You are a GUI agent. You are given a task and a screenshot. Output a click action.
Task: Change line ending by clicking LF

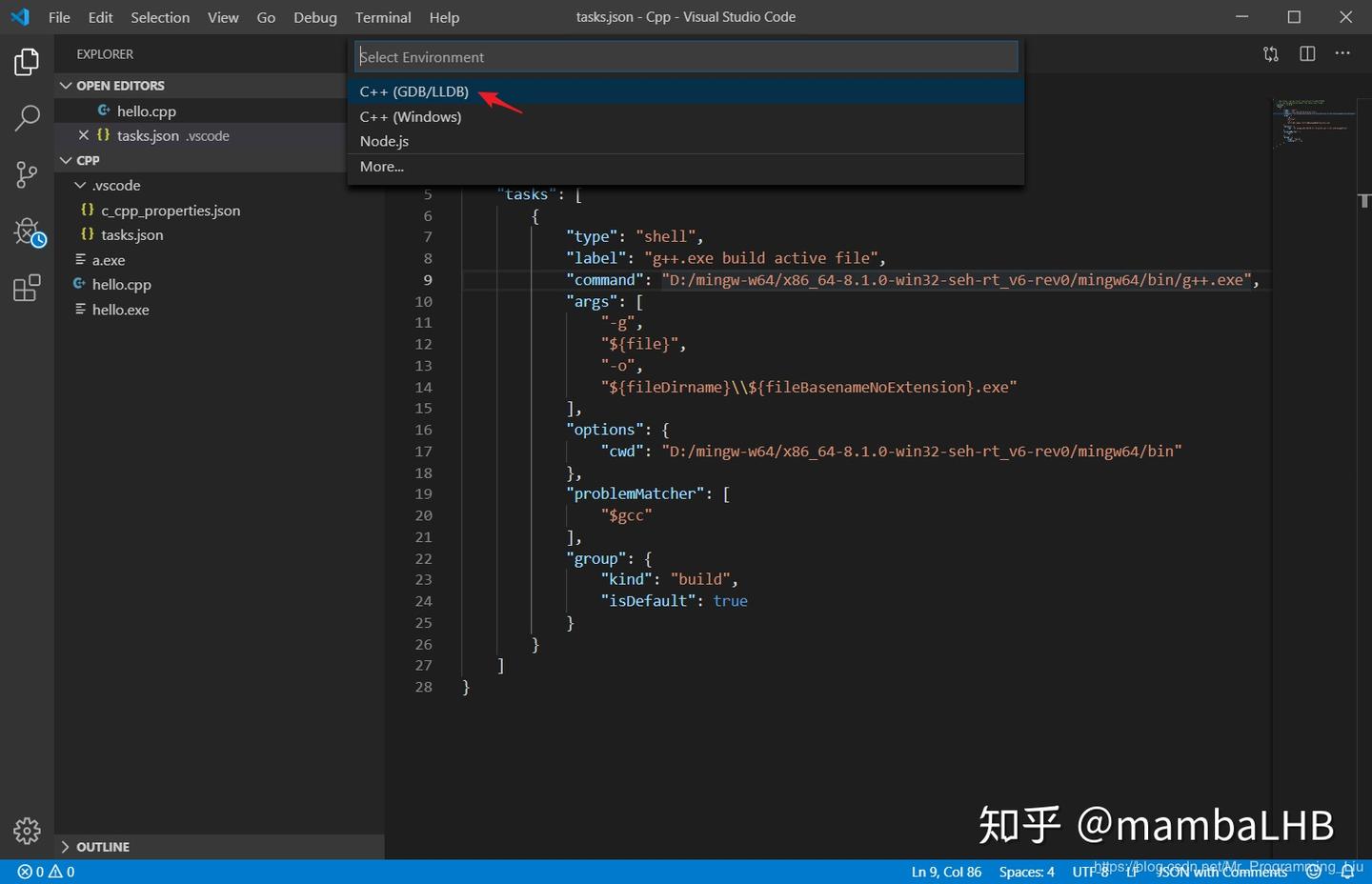[1130, 871]
